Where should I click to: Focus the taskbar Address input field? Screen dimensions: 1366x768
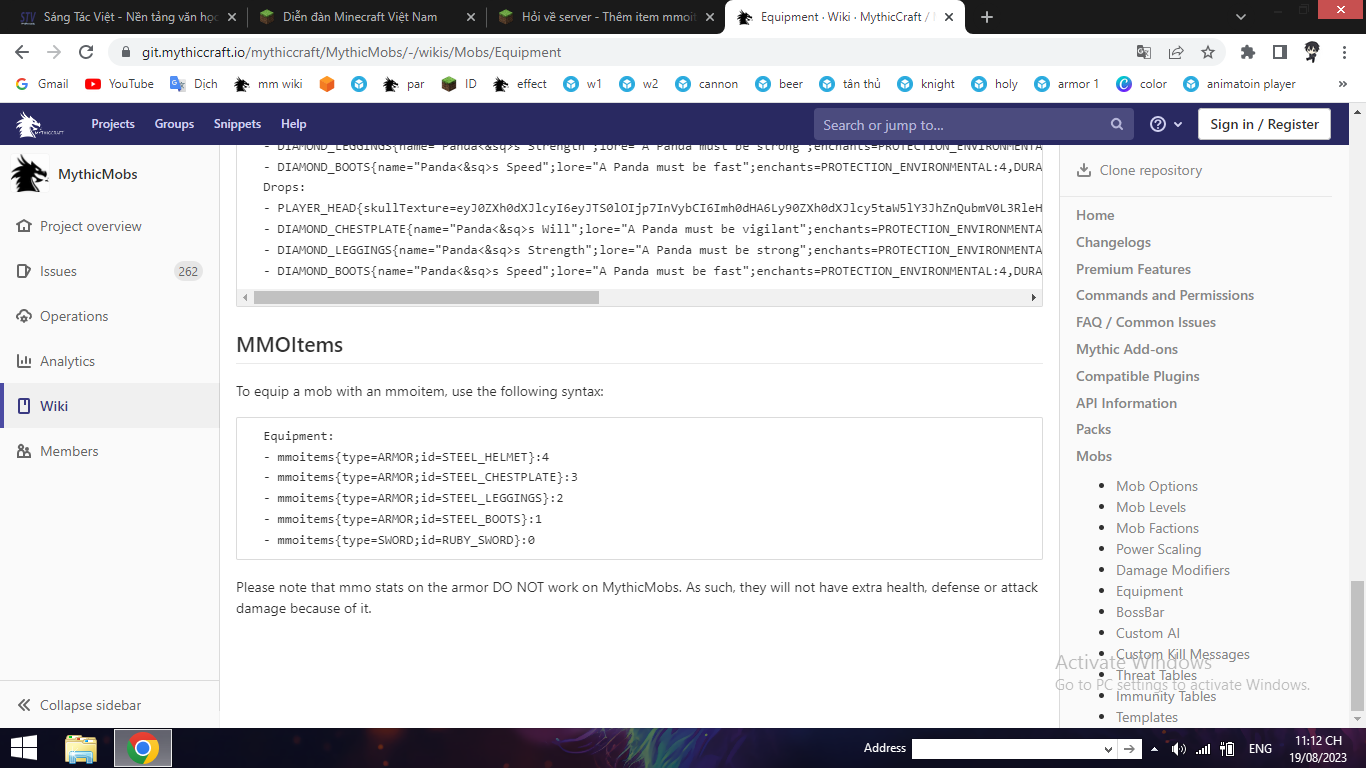coord(1006,749)
